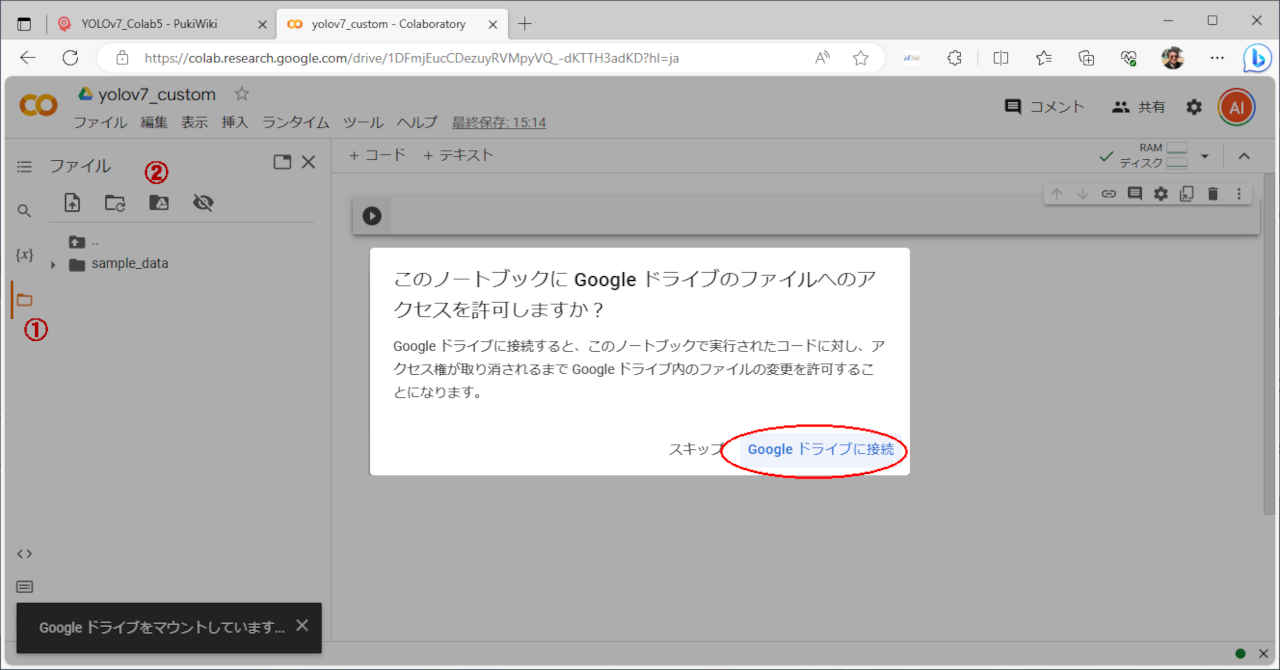Open cell settings gear in cell toolbar

[1161, 194]
